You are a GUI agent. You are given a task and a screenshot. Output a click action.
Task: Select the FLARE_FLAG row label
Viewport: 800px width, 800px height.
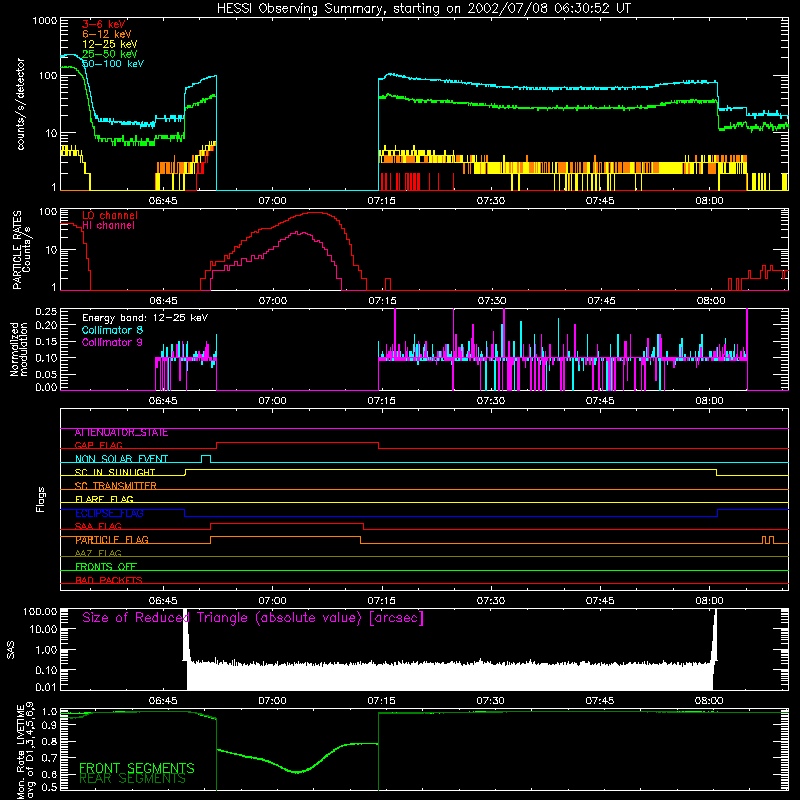(104, 499)
